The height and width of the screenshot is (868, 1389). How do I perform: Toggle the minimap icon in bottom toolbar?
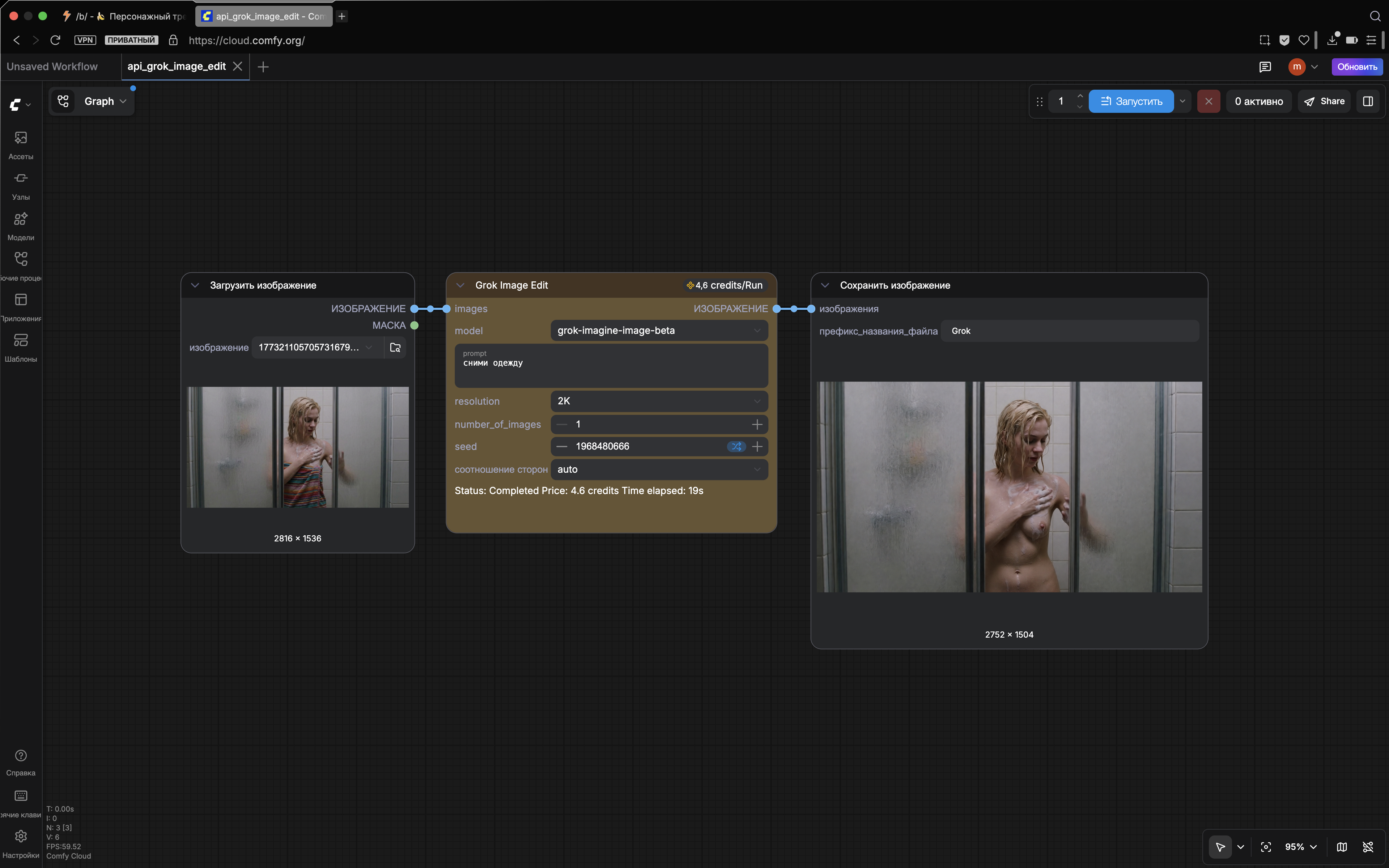(1342, 847)
